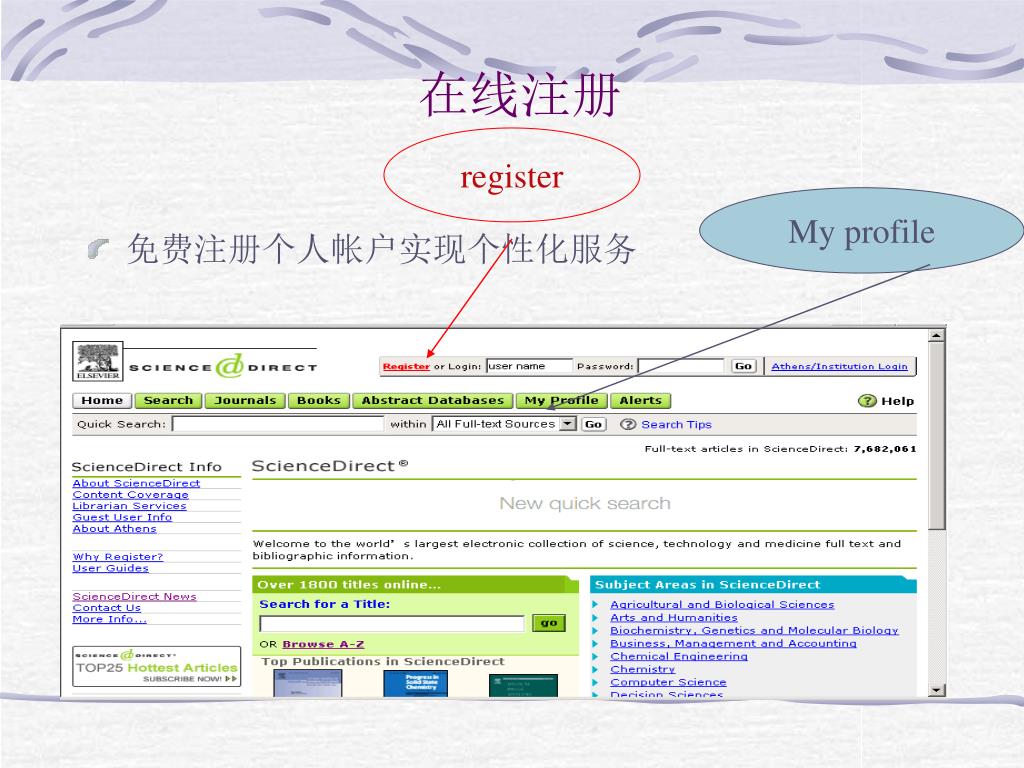Image resolution: width=1024 pixels, height=768 pixels.
Task: Click the vertical scrollbar thumb
Action: [x=936, y=436]
